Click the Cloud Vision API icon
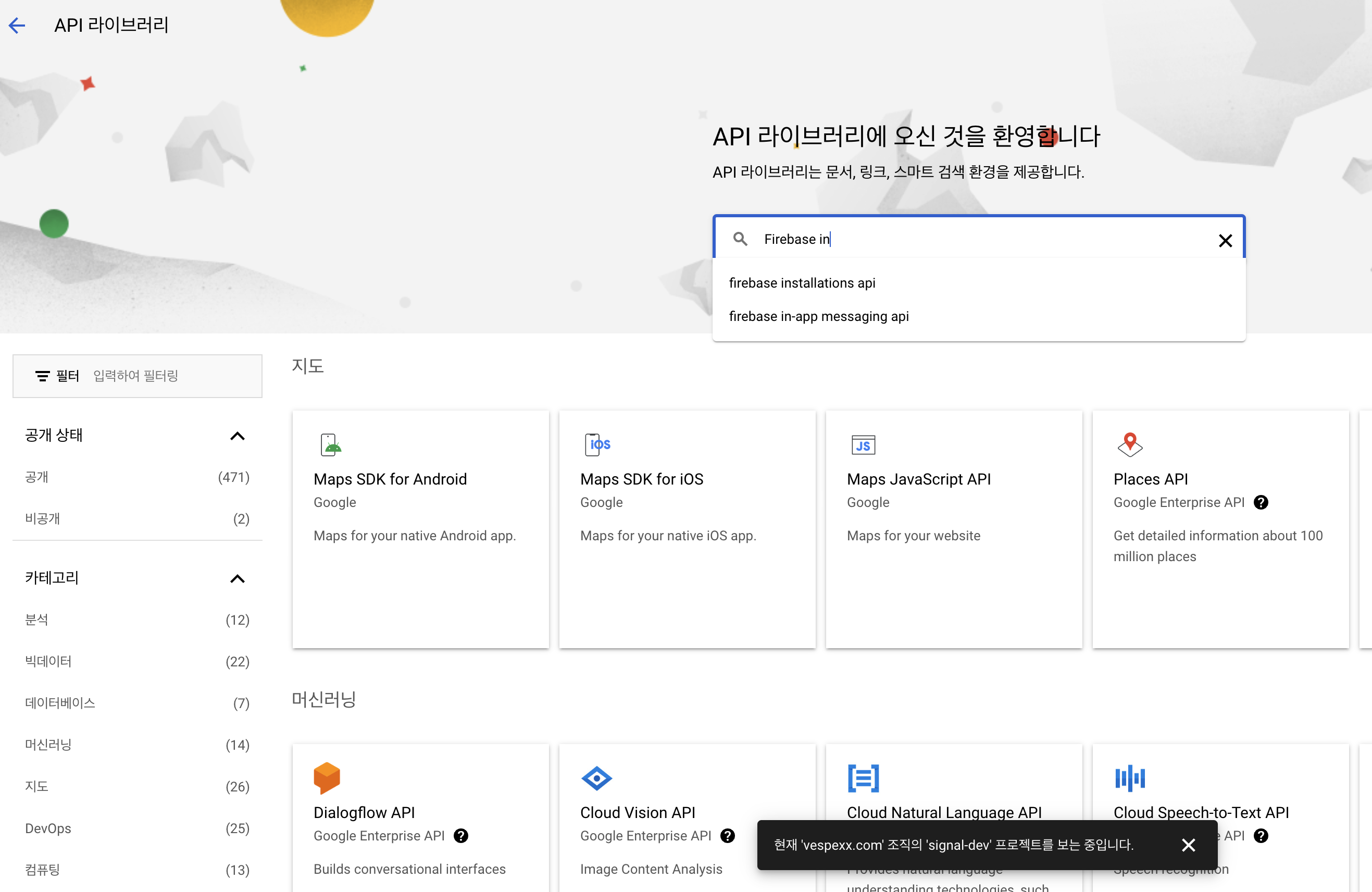The height and width of the screenshot is (892, 1372). coord(596,778)
